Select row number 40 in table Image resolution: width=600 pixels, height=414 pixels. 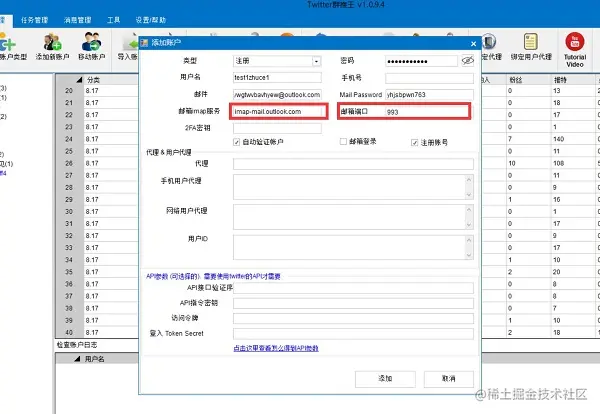(69, 333)
